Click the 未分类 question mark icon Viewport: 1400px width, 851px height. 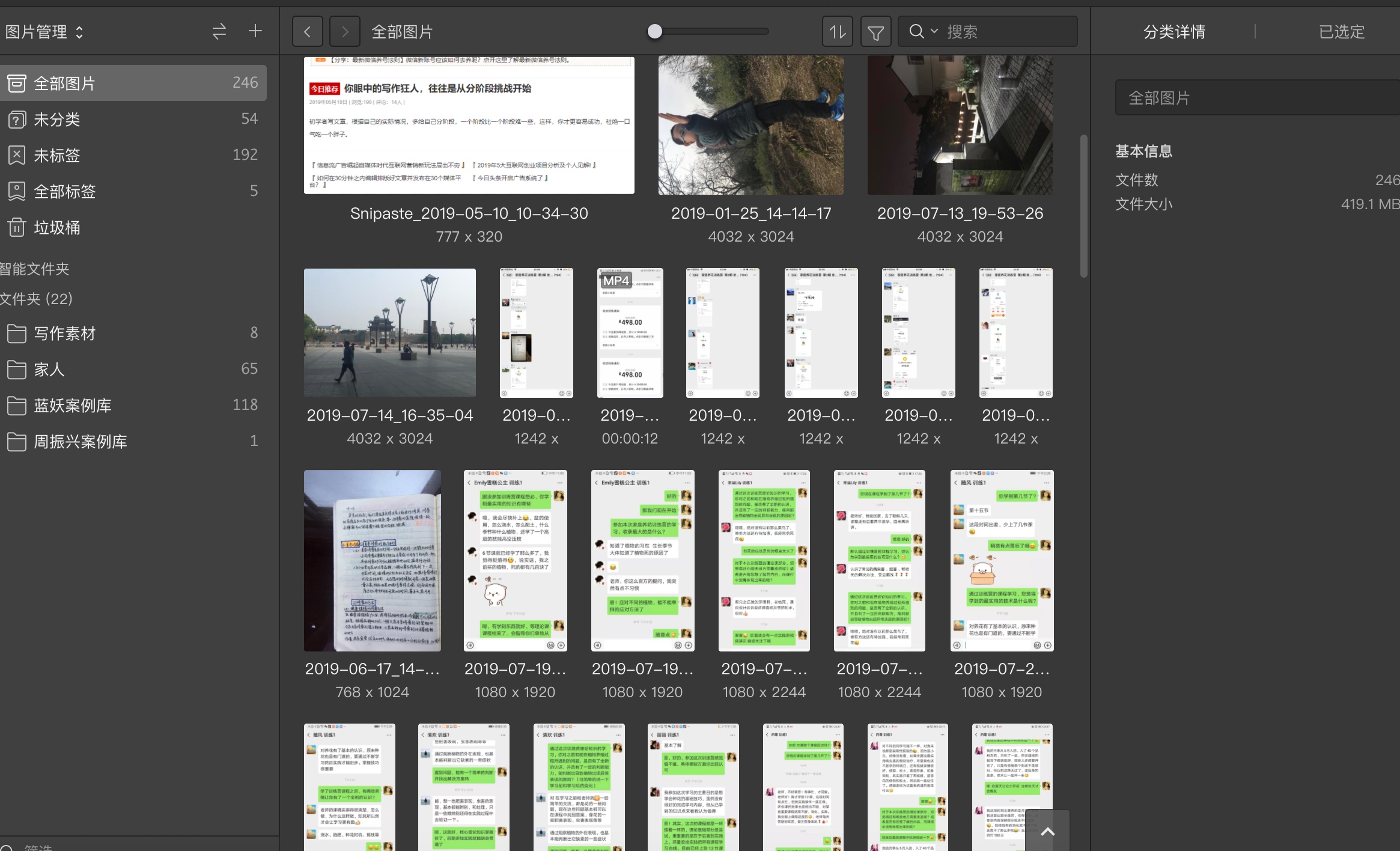[17, 119]
